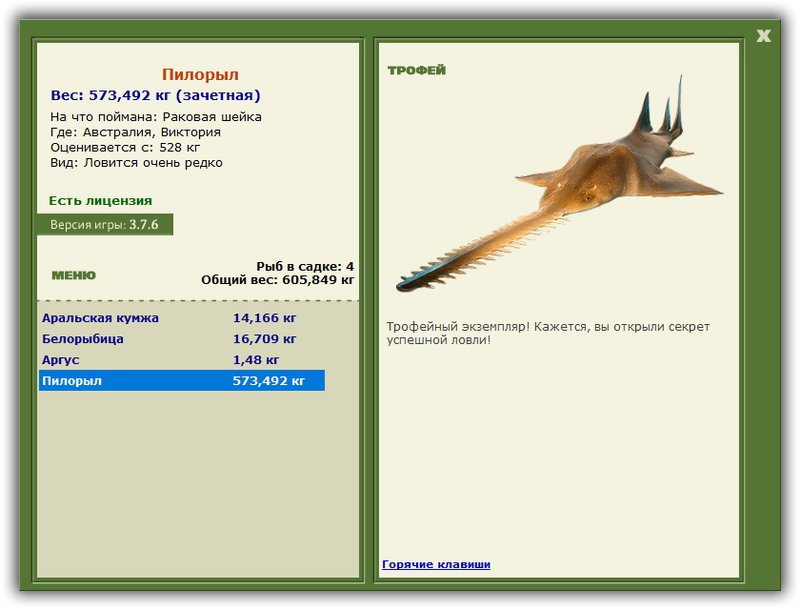The height and width of the screenshot is (610, 800).
Task: Open the ТРОФЕЙ heading
Action: point(416,70)
